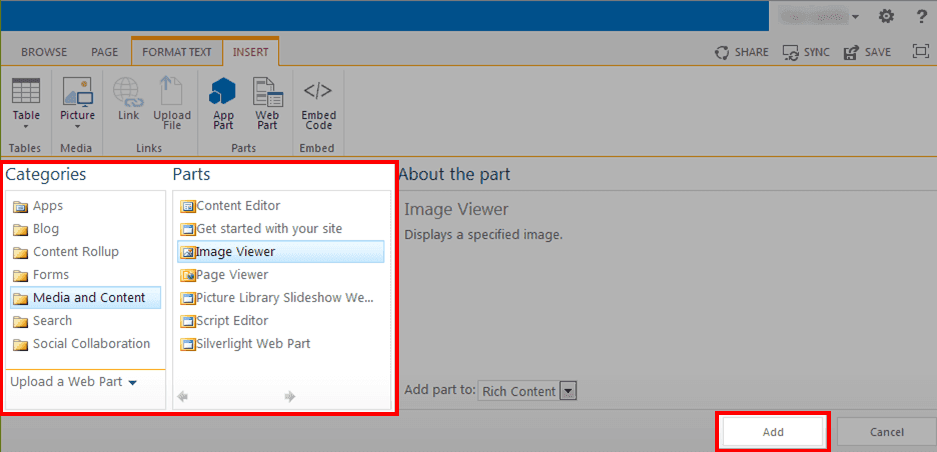Click the App Part icon
The image size is (937, 452).
point(223,92)
